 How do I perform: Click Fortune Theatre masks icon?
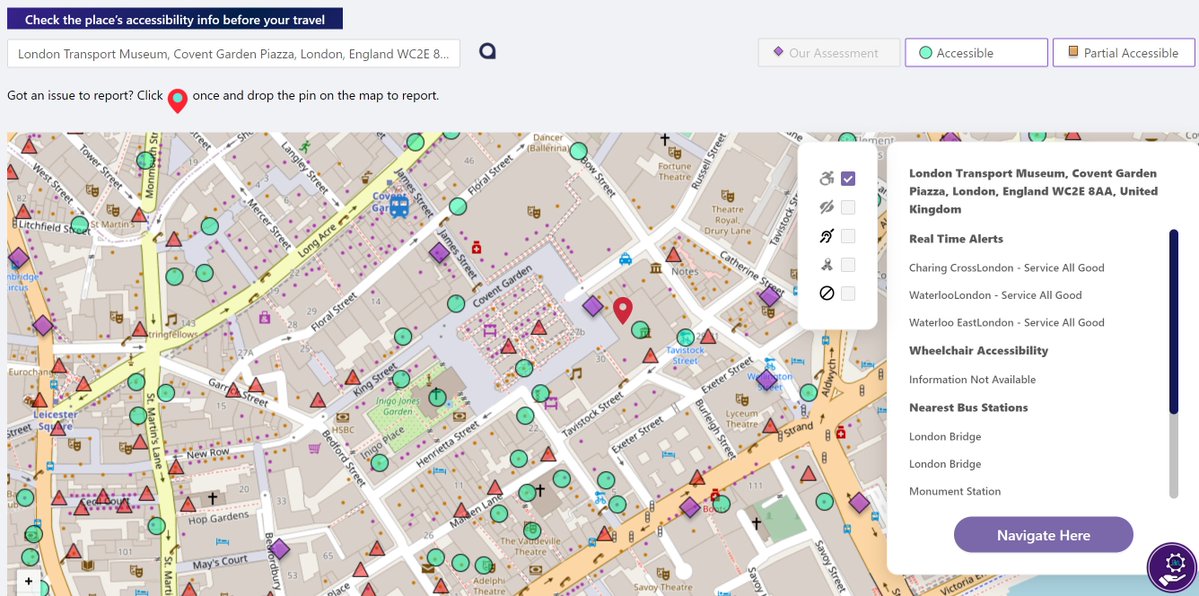point(674,151)
